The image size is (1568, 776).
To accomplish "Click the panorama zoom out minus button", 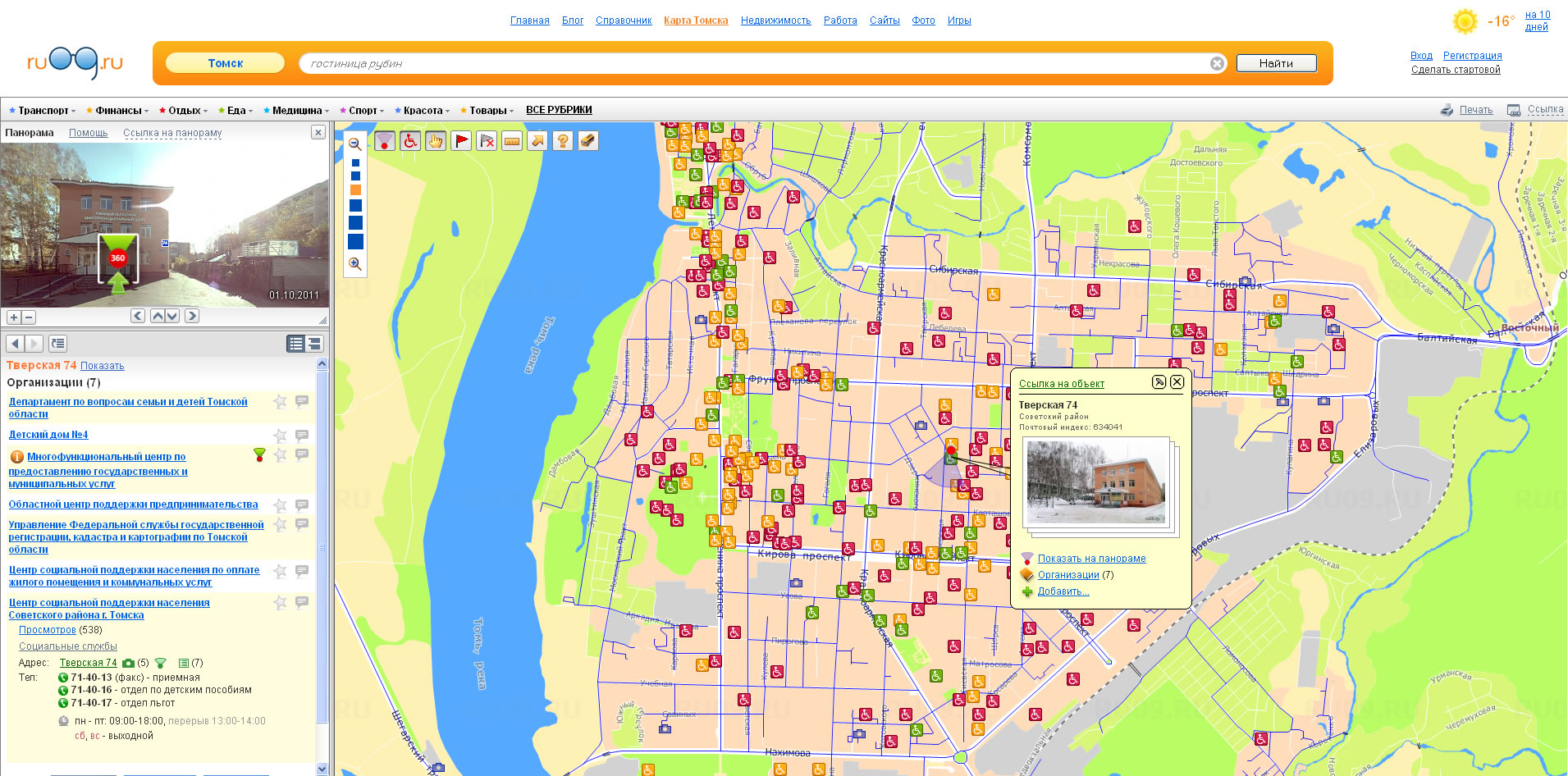I will (28, 317).
